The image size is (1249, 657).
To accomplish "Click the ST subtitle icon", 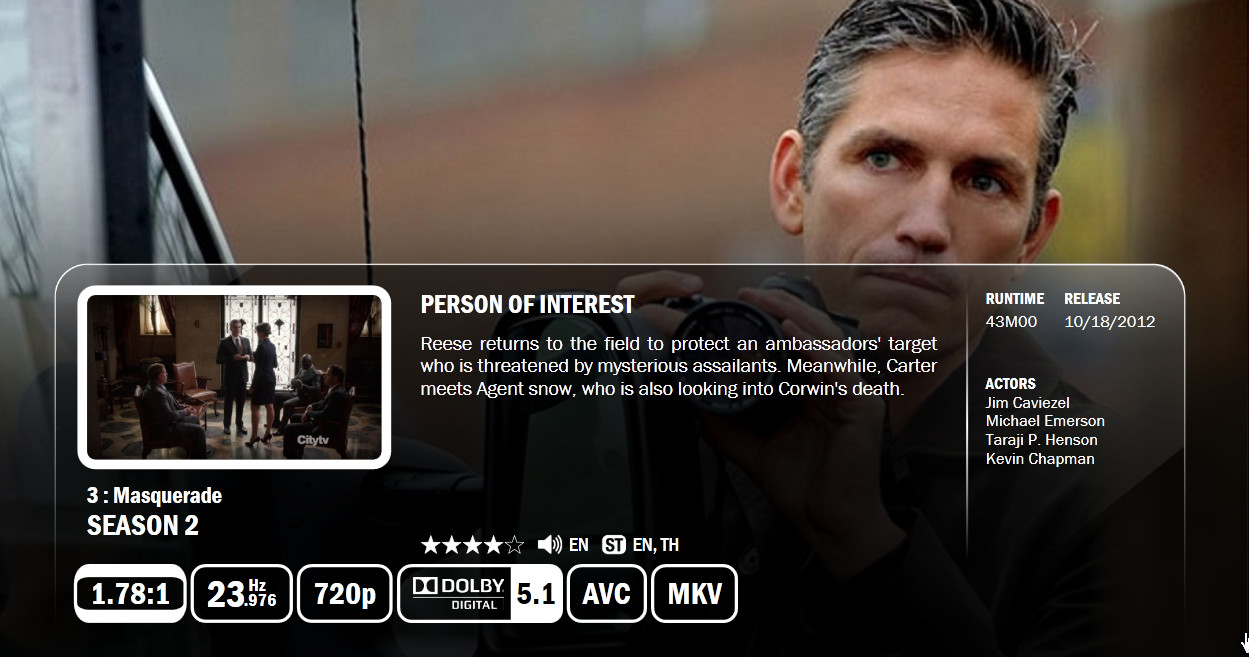I will coord(614,545).
